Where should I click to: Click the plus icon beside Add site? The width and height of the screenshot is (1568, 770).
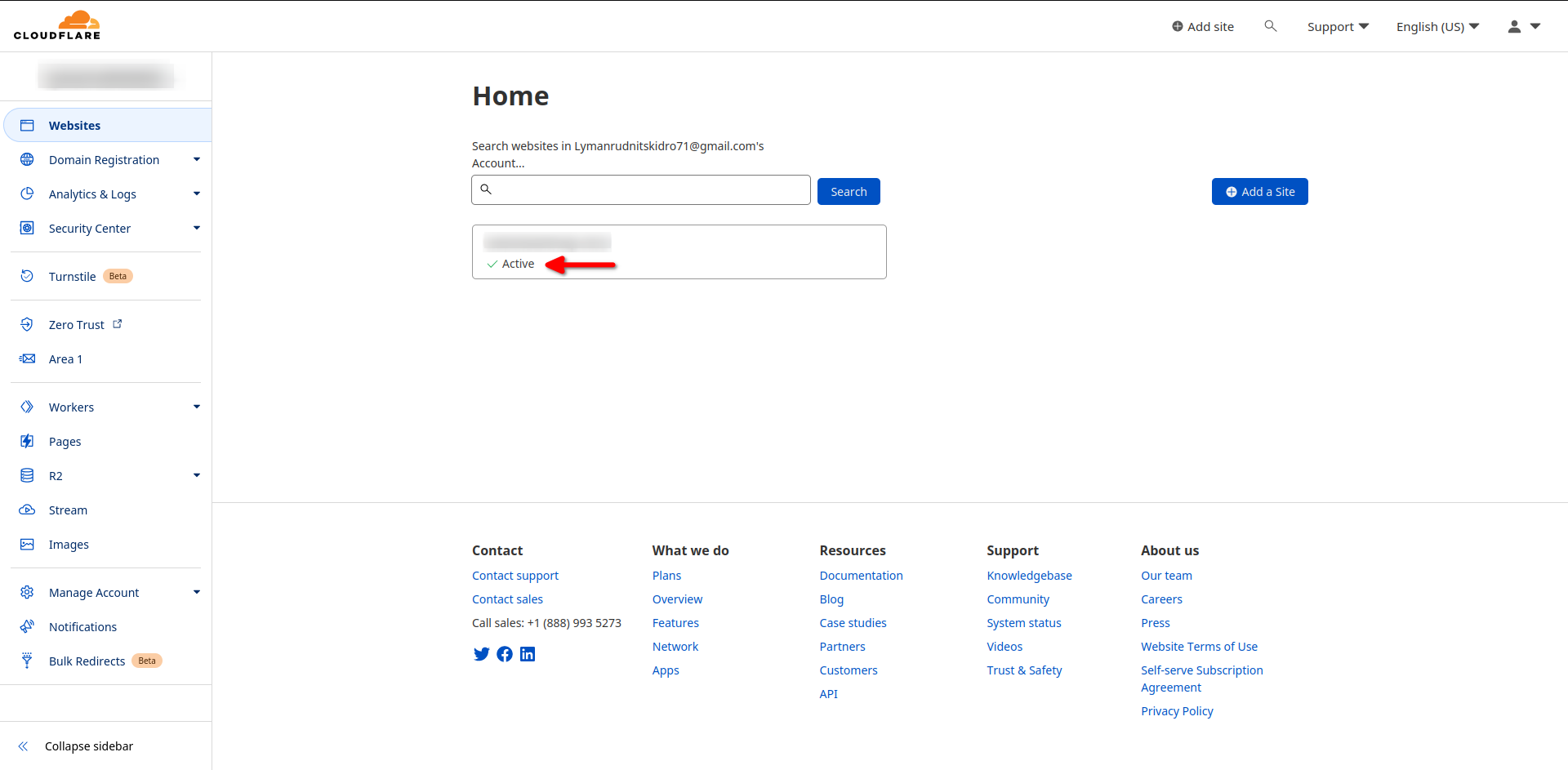click(x=1178, y=26)
